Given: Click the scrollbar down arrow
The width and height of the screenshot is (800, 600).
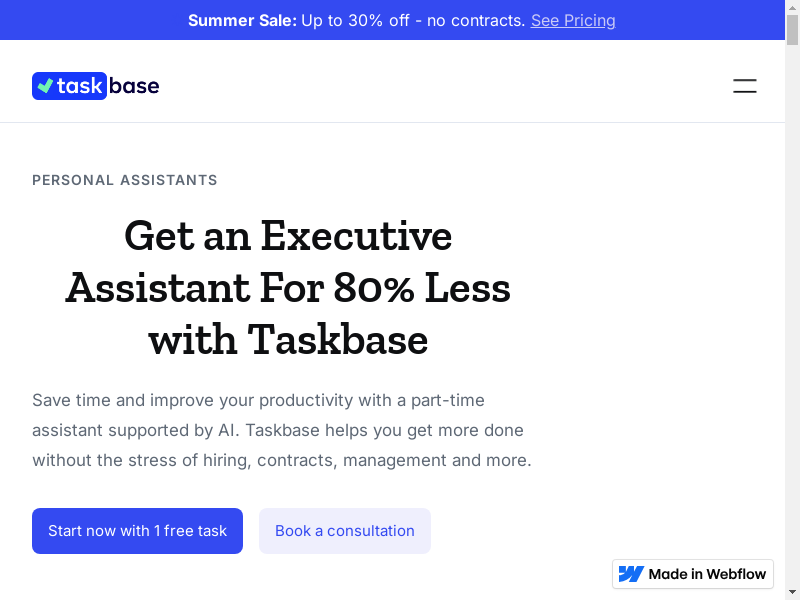Looking at the screenshot, I should tap(792, 592).
